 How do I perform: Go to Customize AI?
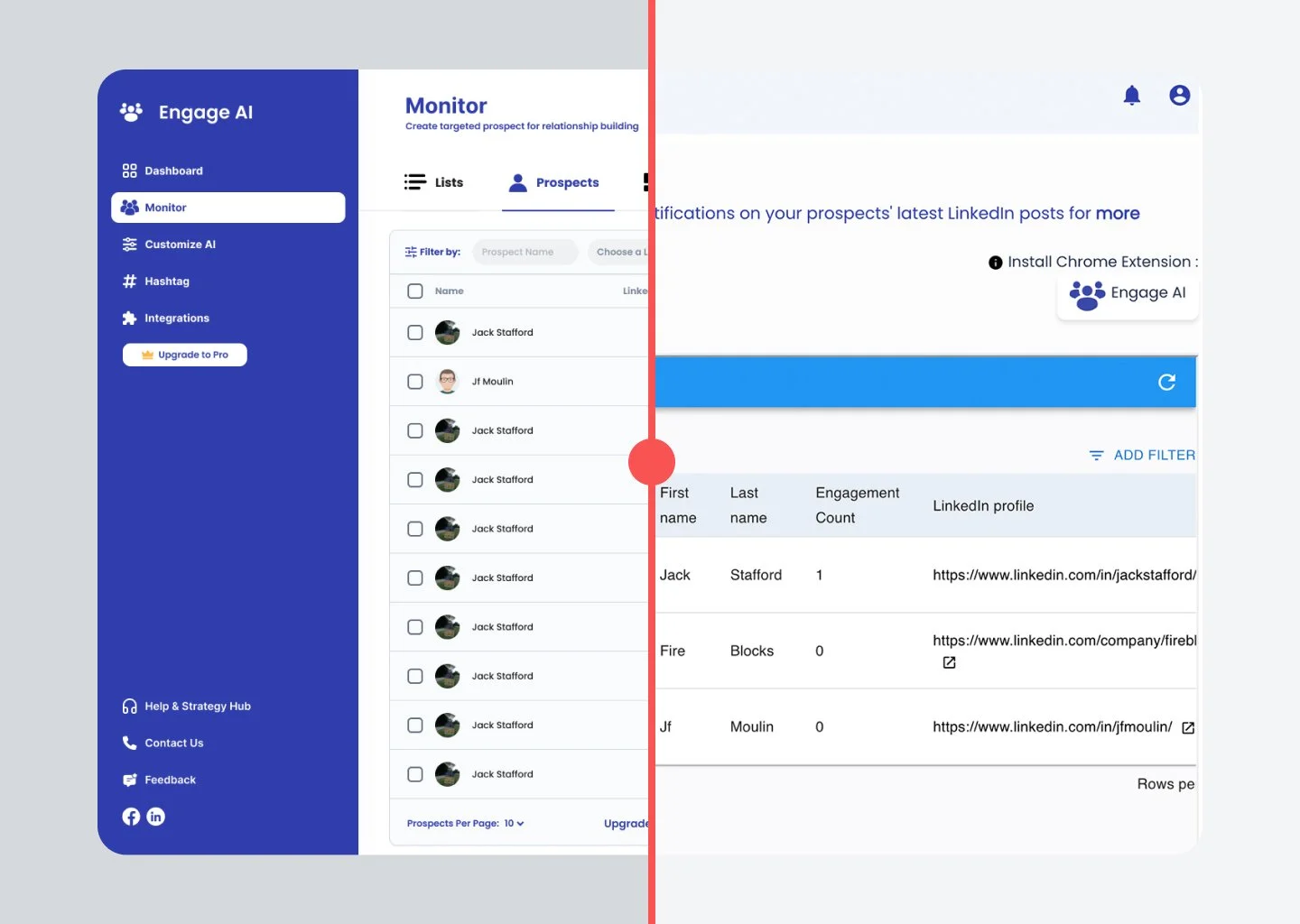pyautogui.click(x=169, y=245)
